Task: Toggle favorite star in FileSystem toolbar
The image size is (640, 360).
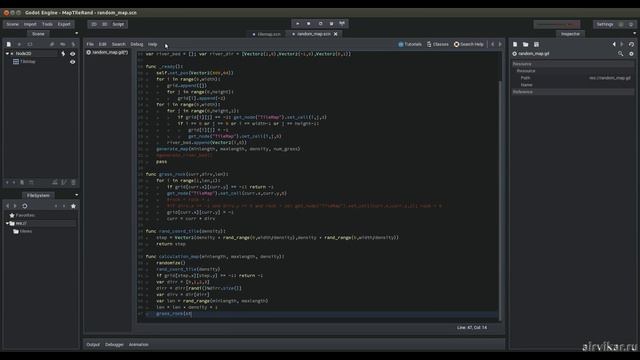Action: coord(73,206)
